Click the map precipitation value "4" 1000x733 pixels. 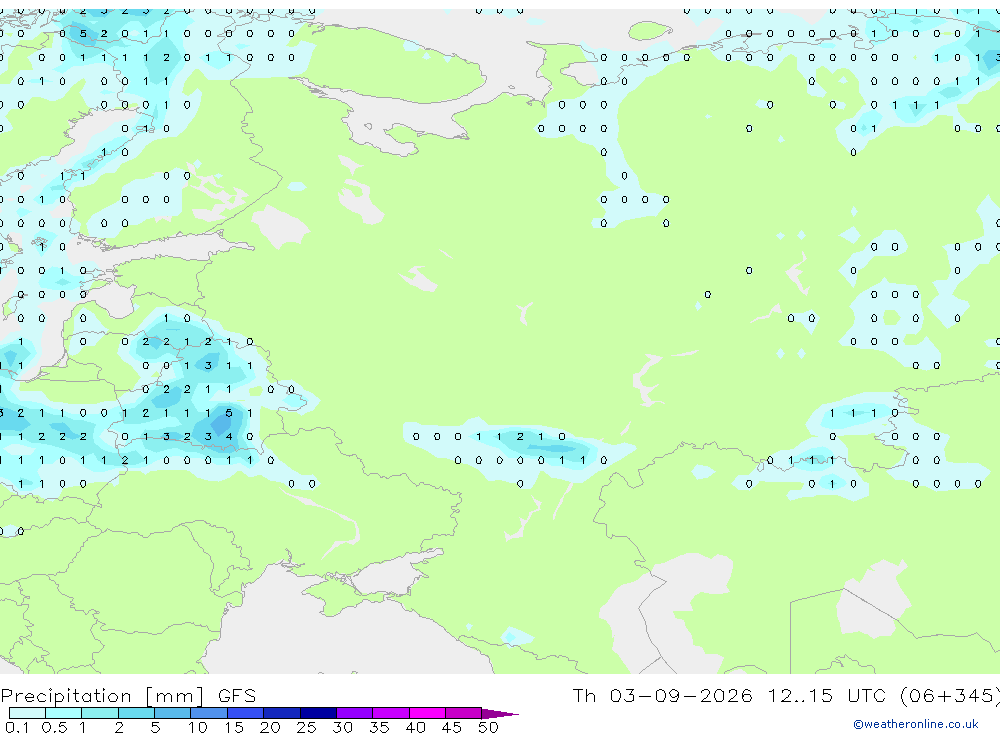229,436
